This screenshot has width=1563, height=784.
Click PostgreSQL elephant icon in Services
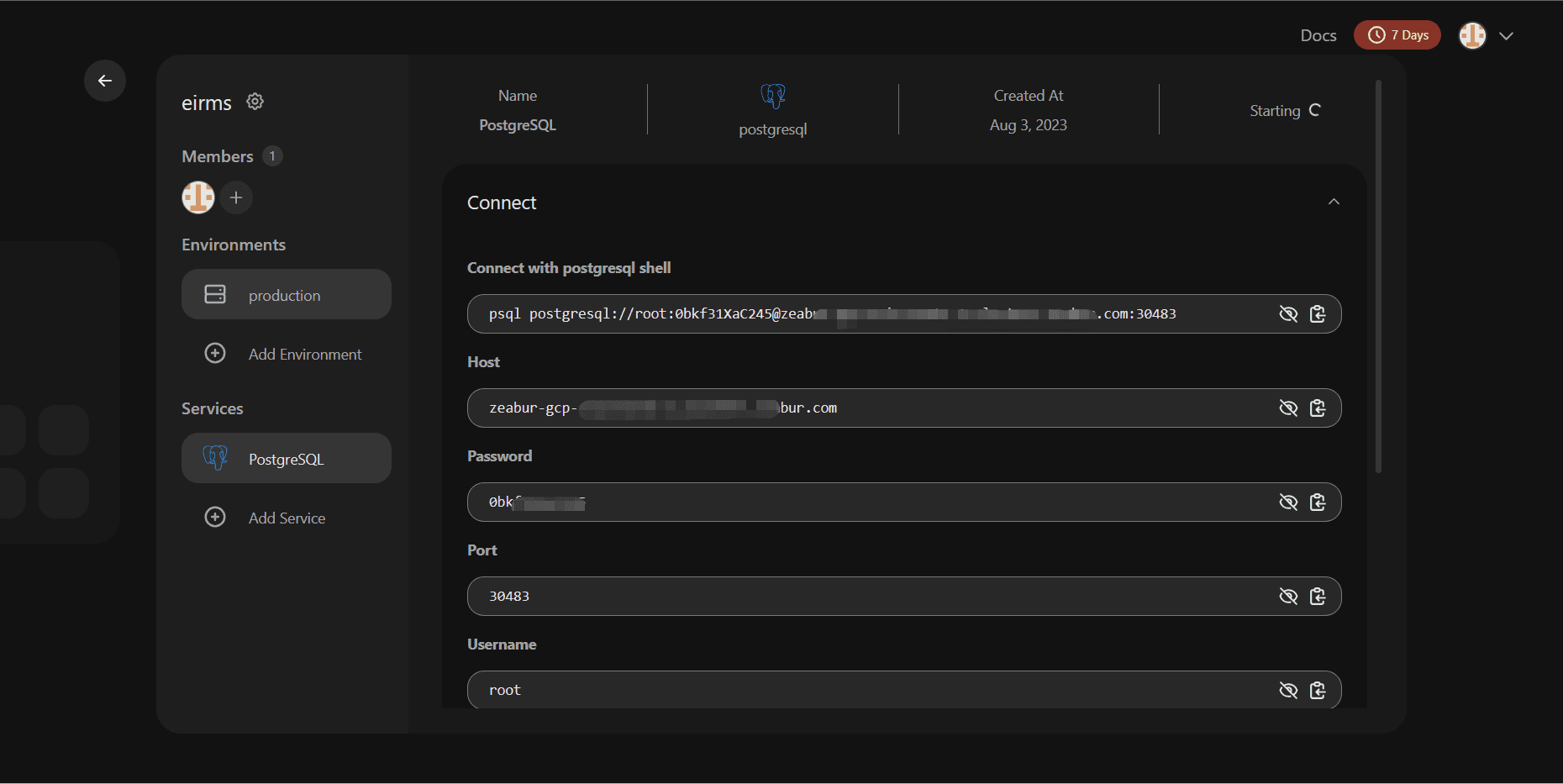tap(215, 458)
